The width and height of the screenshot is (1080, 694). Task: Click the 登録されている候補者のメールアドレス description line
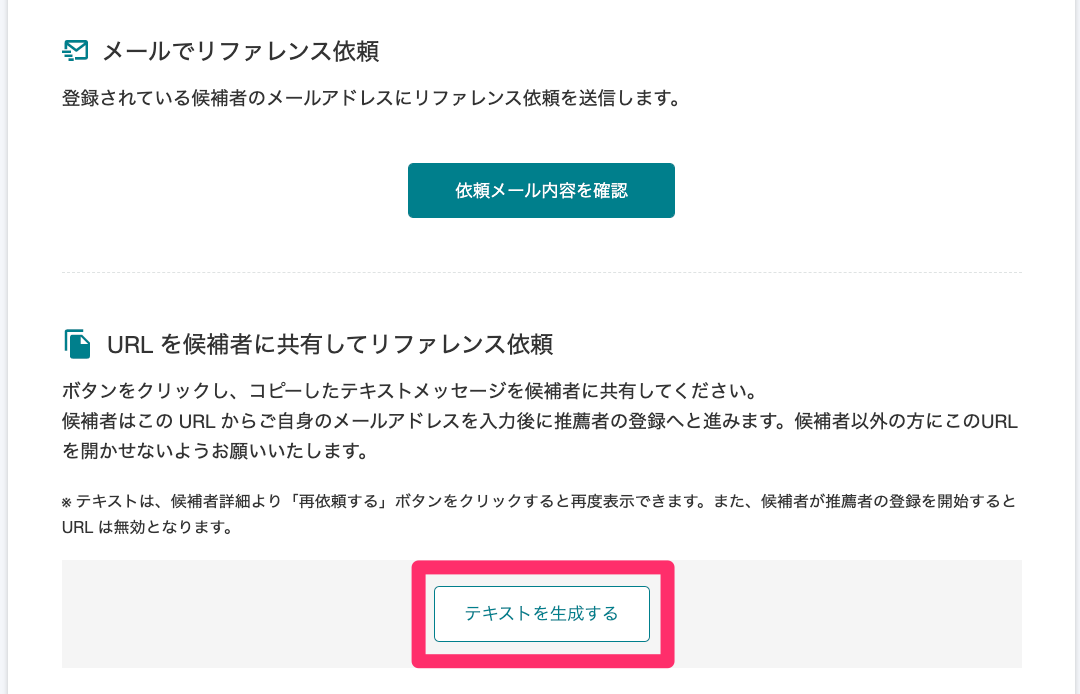click(372, 98)
